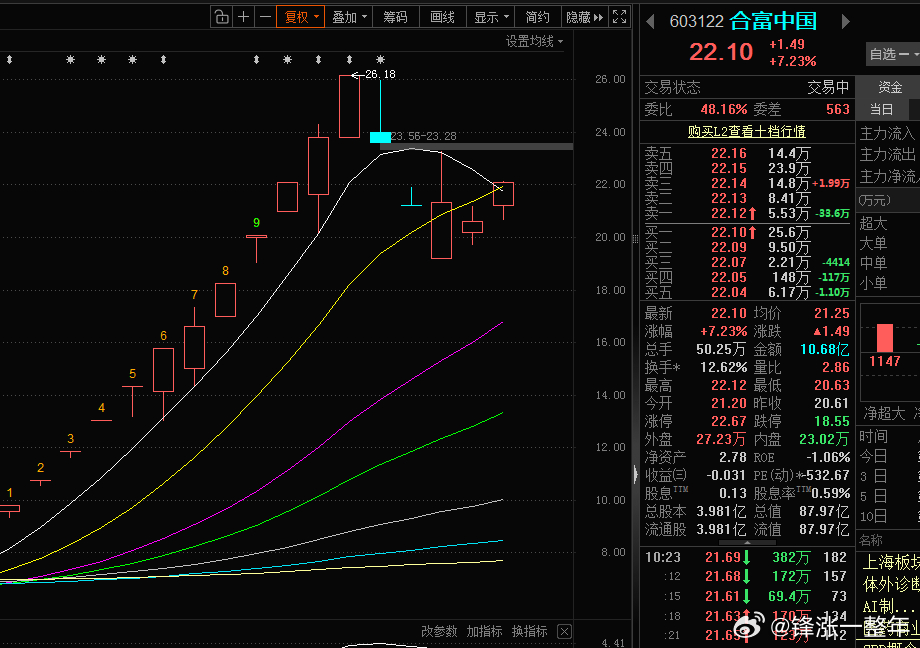The width and height of the screenshot is (920, 648).
Task: Click the cyan gap box labeled 23.56-23.28
Action: pos(380,137)
